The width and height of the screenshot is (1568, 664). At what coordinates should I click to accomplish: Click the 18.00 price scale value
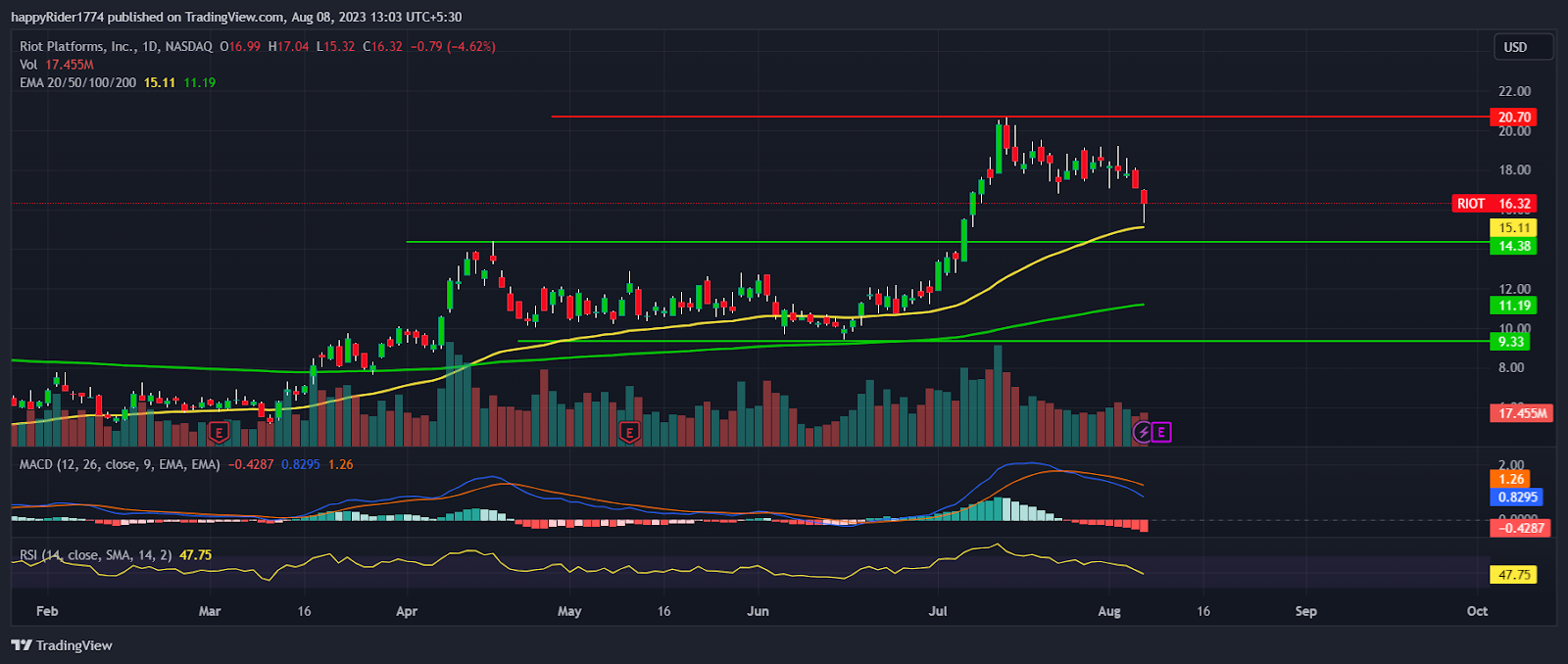pos(1514,169)
